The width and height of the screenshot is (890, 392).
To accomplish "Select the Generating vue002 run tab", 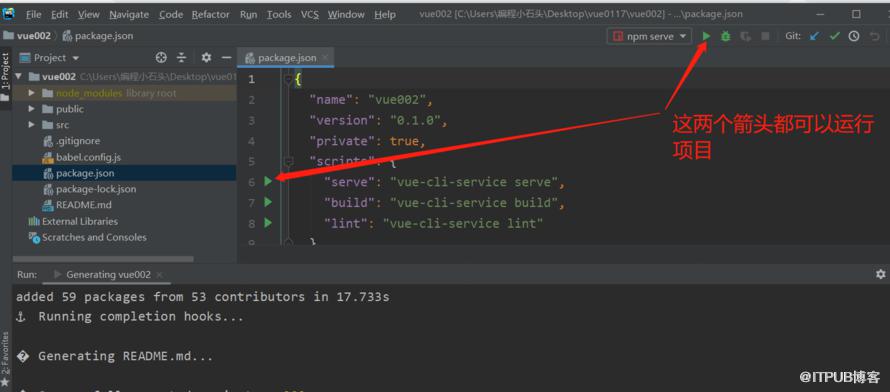I will [108, 275].
